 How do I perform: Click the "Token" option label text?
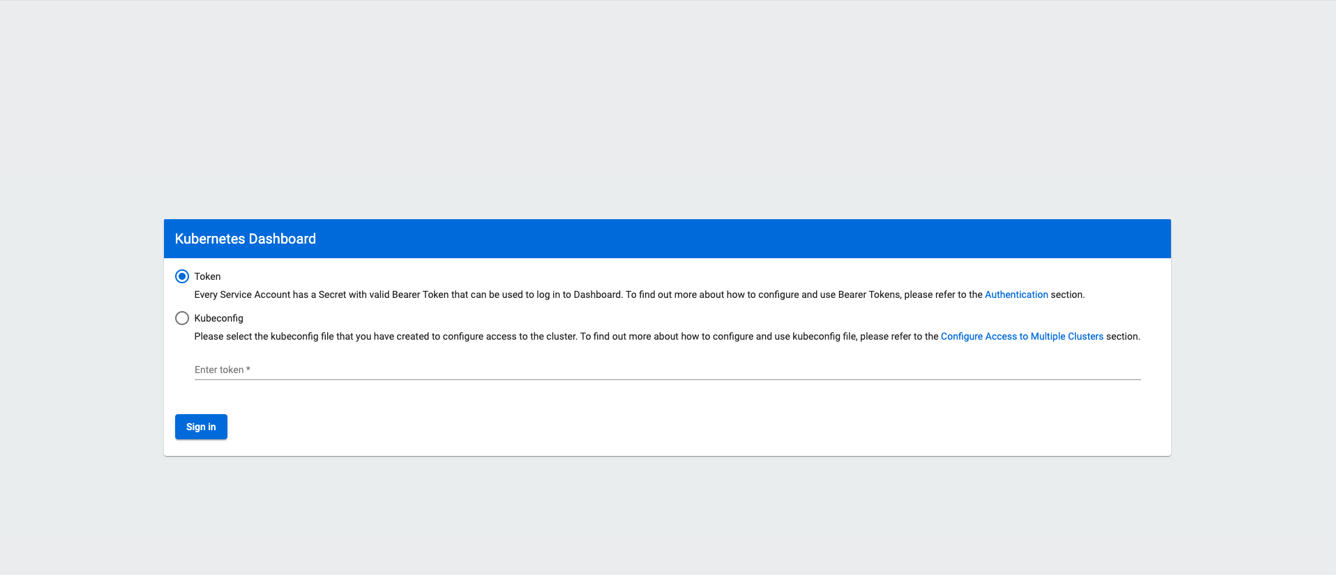(207, 277)
